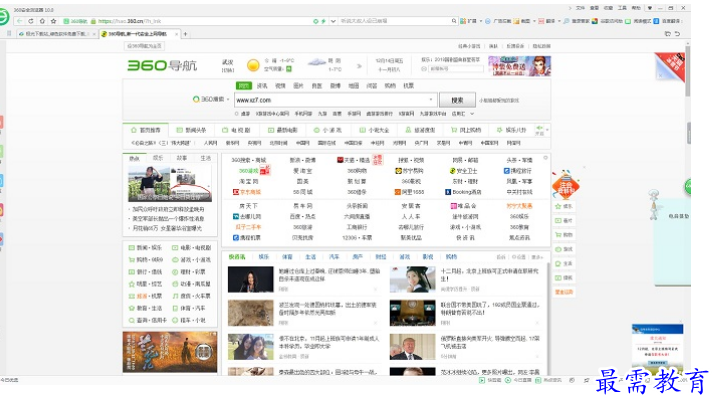Screen dimensions: 717x413
Task: Click the browser address bar
Action: (x=197, y=21)
